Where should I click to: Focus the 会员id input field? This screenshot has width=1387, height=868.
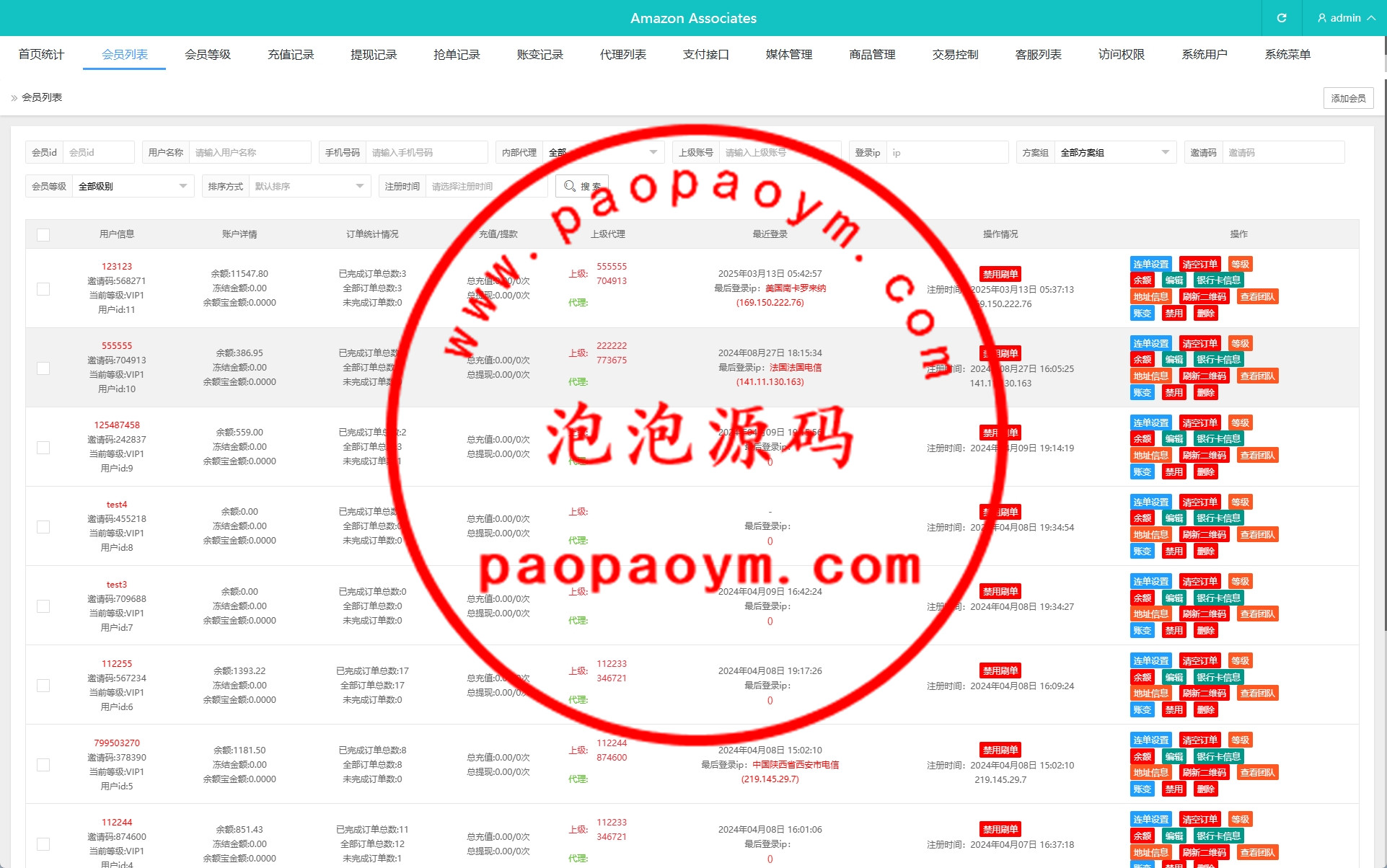coord(98,152)
